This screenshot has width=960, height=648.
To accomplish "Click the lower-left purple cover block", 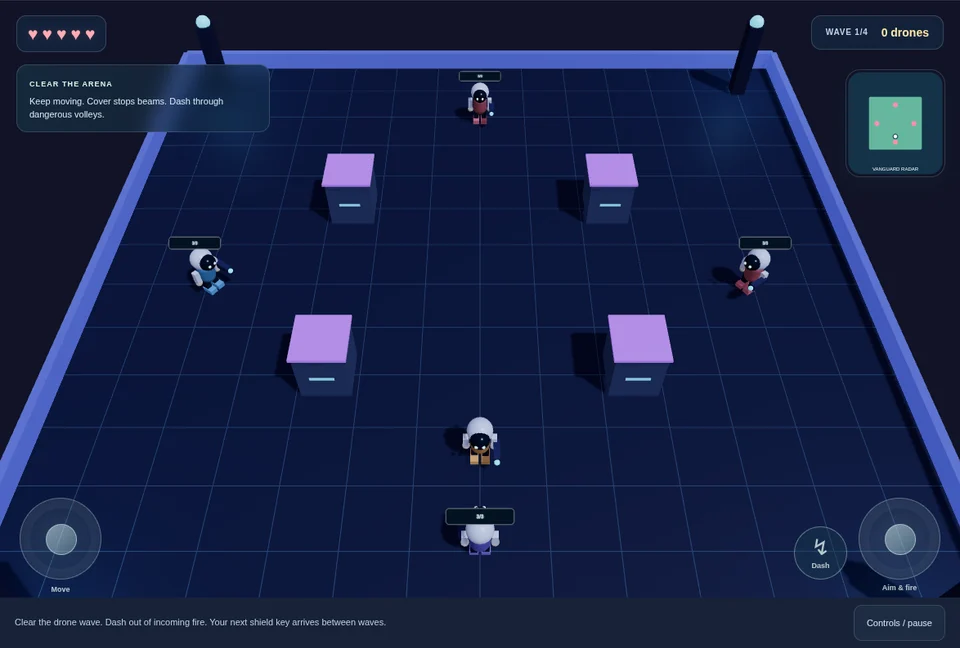I will 320,355.
